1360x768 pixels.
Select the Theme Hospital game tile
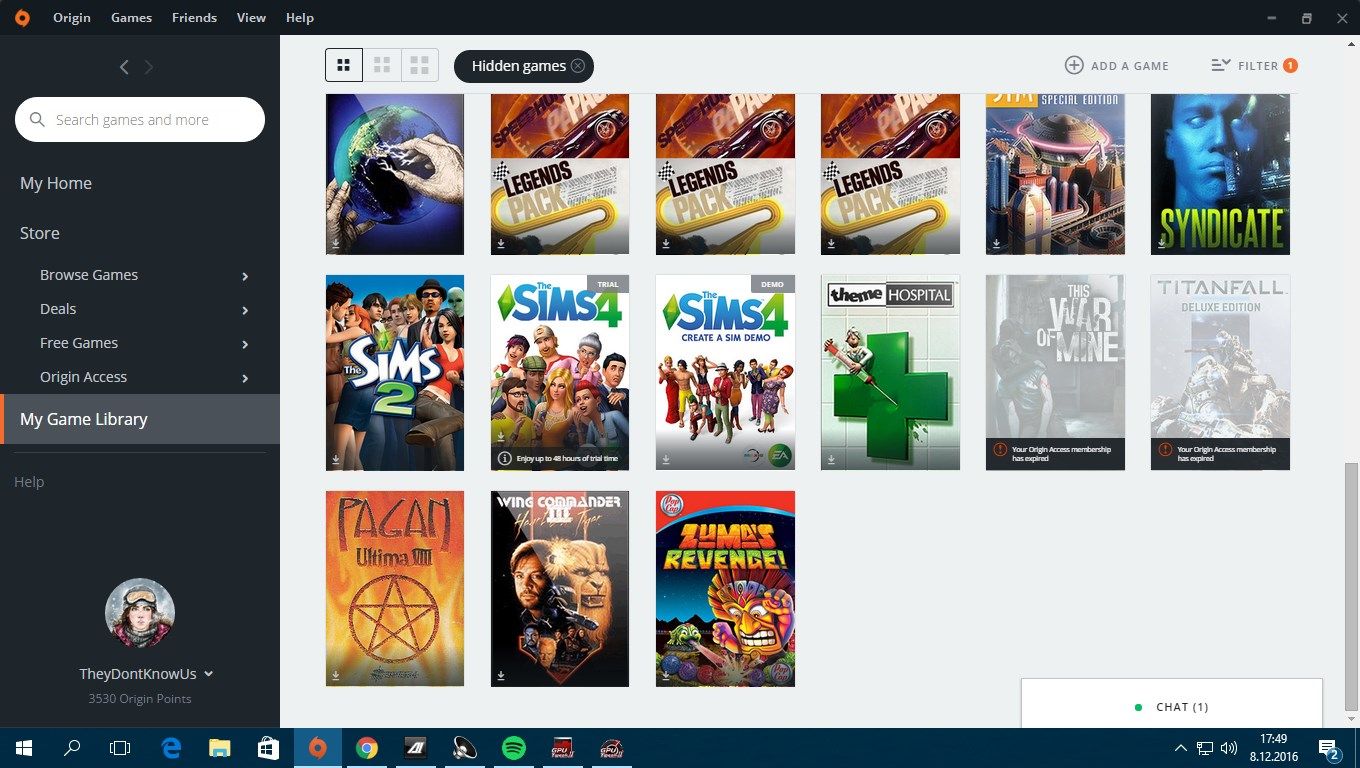coord(890,373)
